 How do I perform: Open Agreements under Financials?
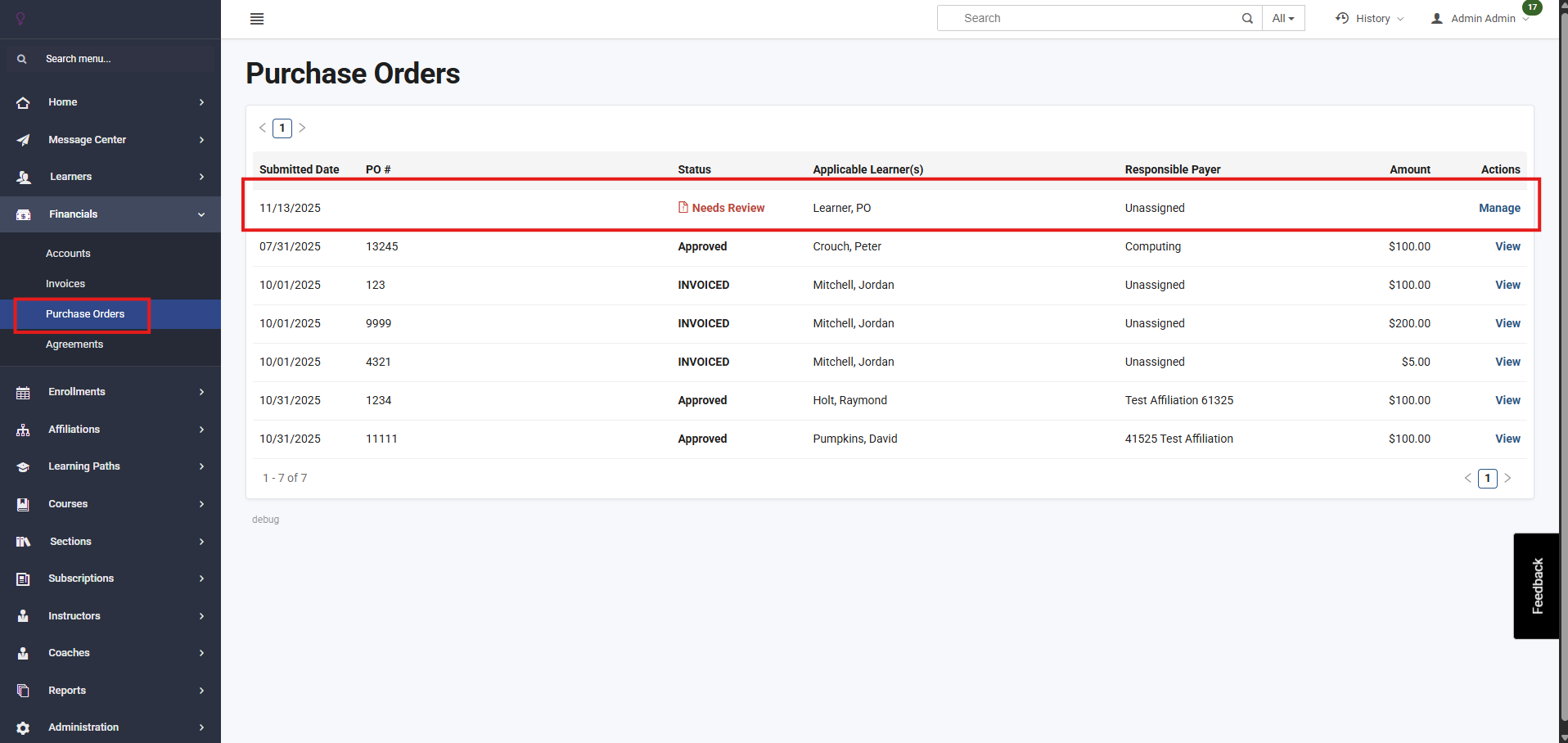[74, 344]
